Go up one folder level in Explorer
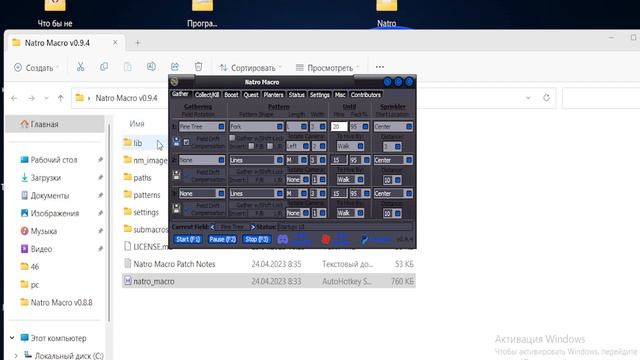 (60, 98)
